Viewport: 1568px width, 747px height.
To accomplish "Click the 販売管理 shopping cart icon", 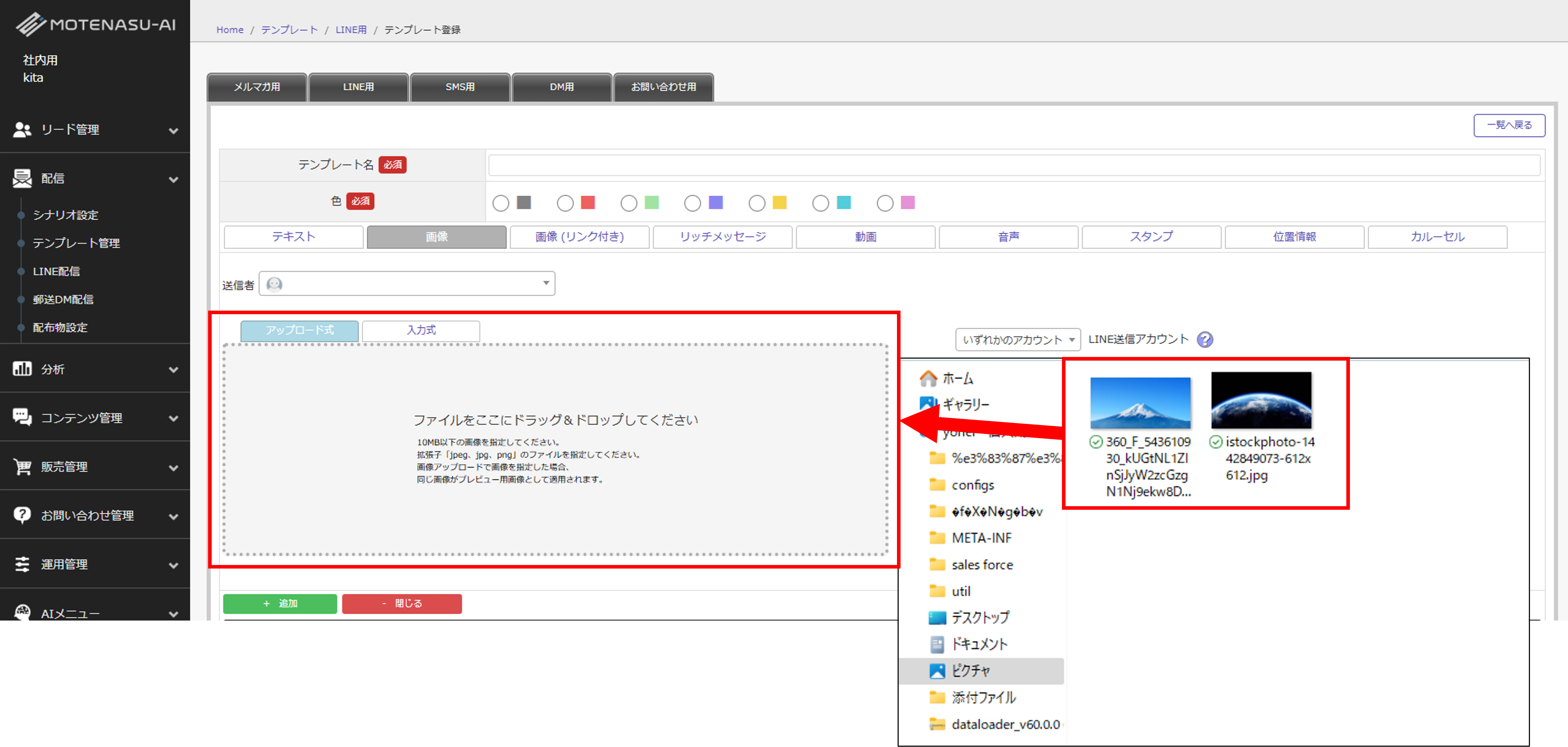I will (x=22, y=467).
